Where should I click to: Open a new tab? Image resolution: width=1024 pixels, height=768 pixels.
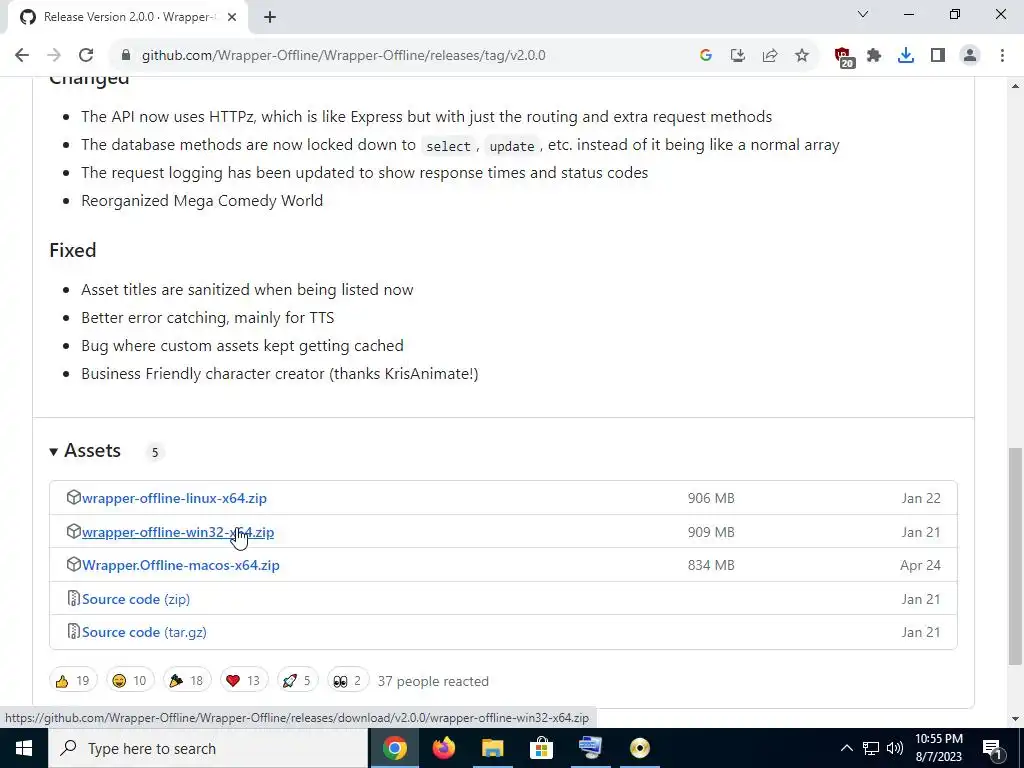(270, 18)
